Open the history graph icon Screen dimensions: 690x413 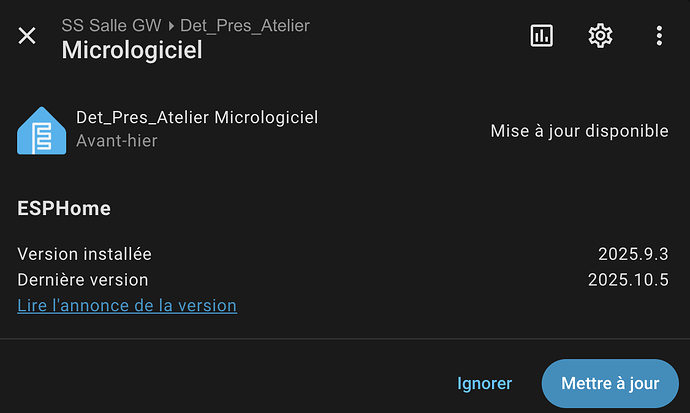[541, 36]
